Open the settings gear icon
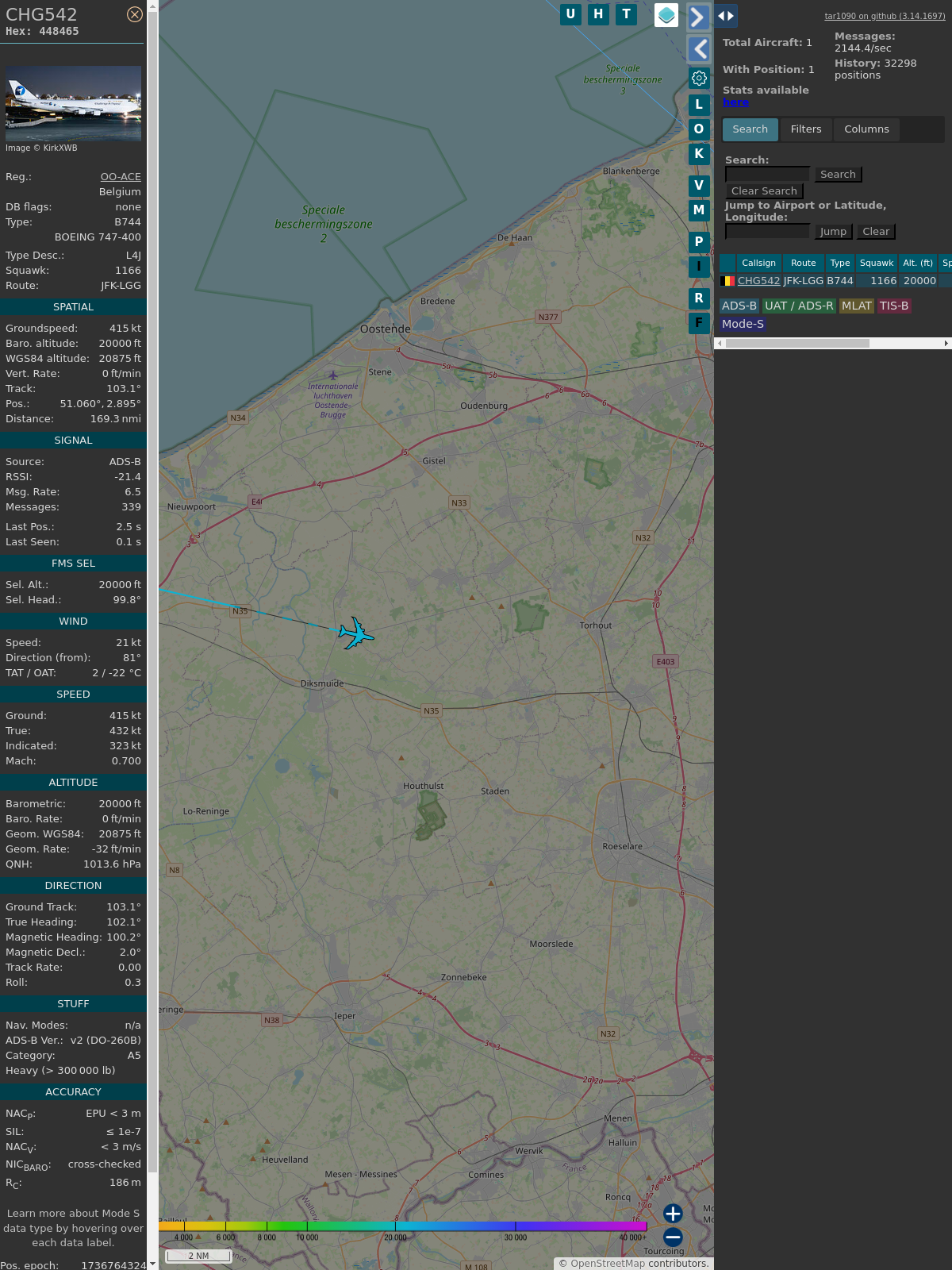The height and width of the screenshot is (1270, 952). coord(699,78)
